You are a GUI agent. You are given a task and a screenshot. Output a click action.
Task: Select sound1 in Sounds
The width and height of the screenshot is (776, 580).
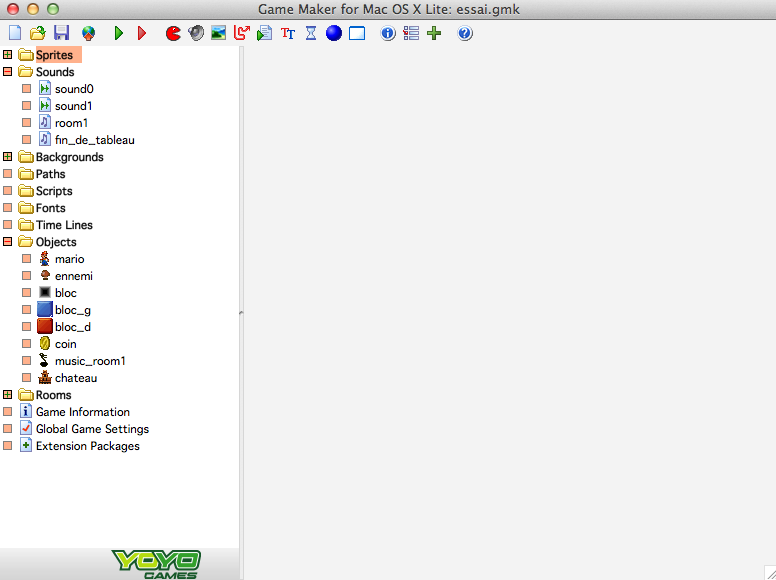tap(73, 106)
